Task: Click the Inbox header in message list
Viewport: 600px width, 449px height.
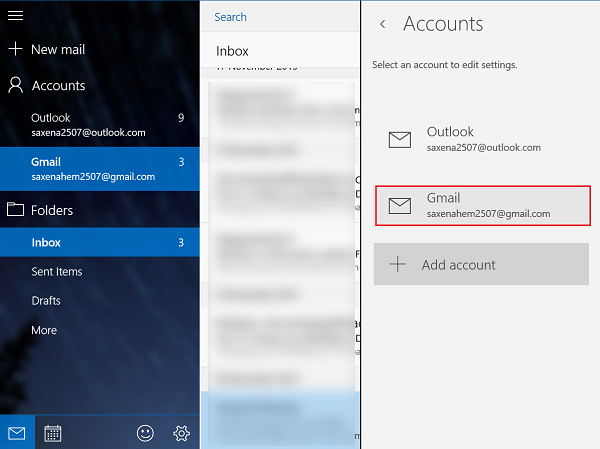Action: coord(233,51)
